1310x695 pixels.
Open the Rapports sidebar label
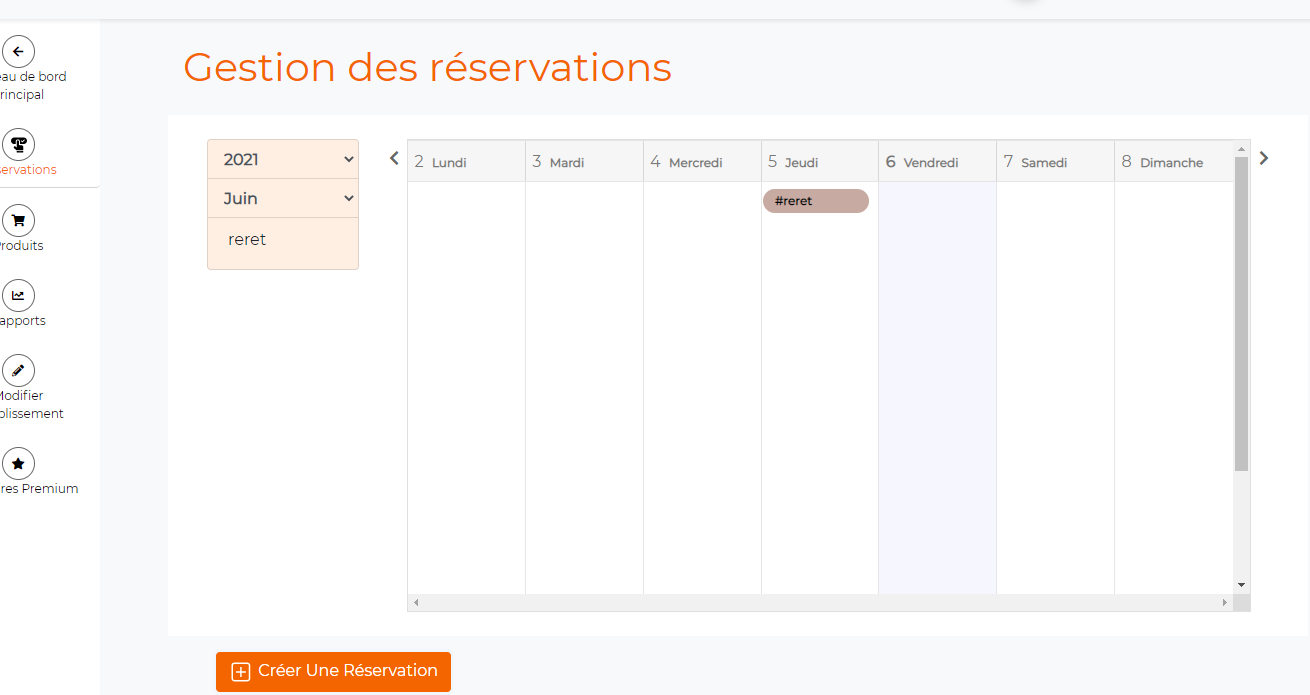click(x=21, y=321)
